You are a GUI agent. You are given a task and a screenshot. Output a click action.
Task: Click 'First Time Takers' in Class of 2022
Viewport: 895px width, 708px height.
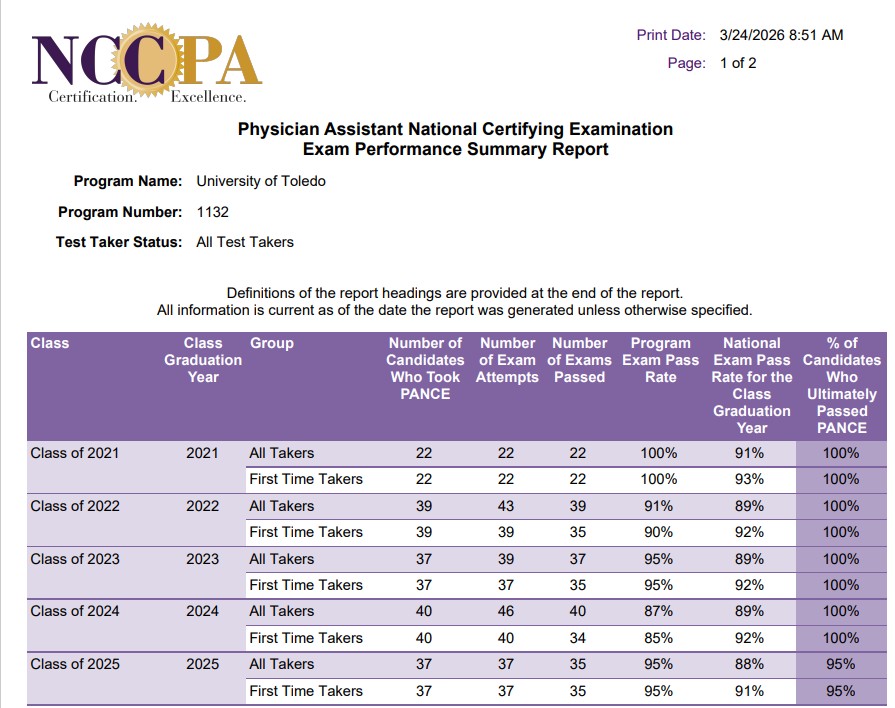306,532
